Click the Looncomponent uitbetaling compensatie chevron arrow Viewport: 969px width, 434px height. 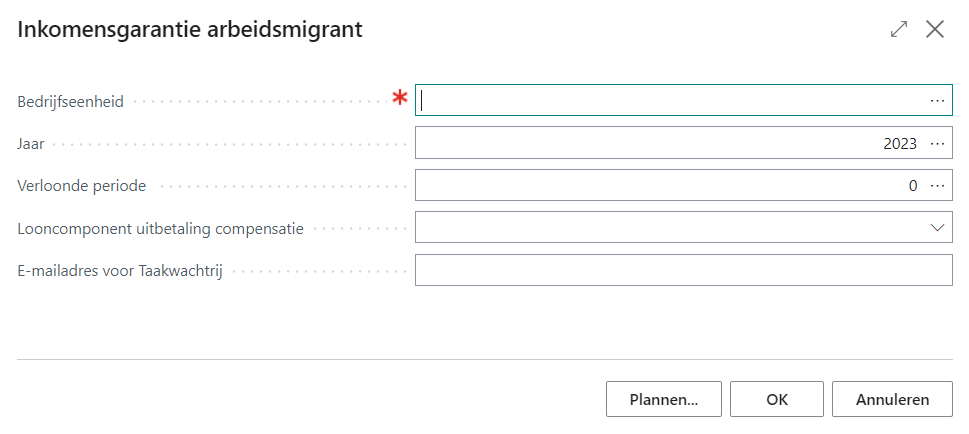point(937,228)
